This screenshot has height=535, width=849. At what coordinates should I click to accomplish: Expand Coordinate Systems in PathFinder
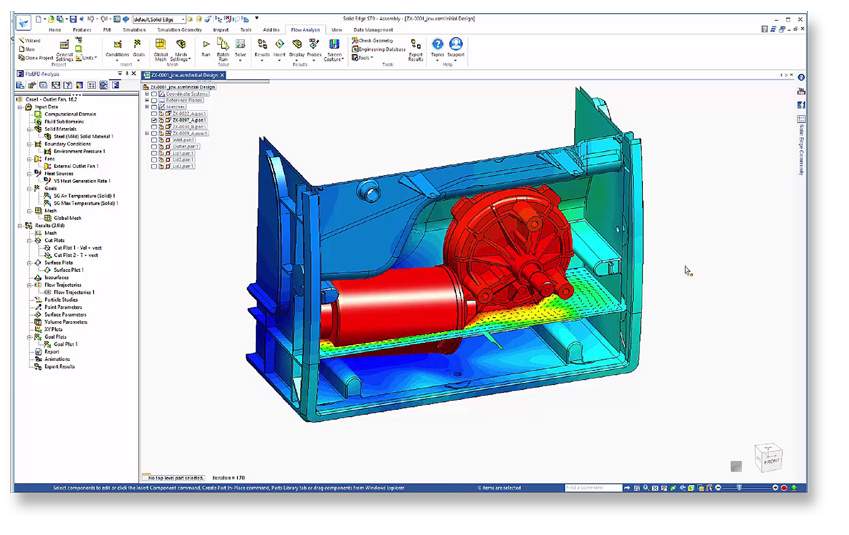coord(147,94)
